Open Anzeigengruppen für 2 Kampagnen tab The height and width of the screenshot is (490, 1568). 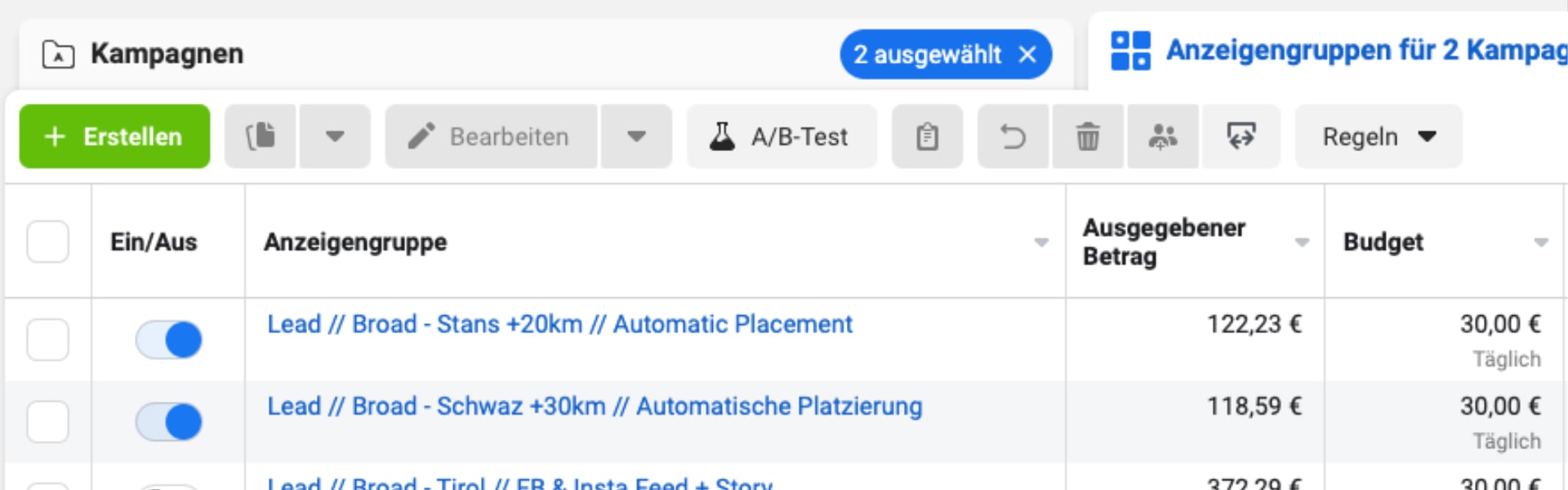point(1339,51)
